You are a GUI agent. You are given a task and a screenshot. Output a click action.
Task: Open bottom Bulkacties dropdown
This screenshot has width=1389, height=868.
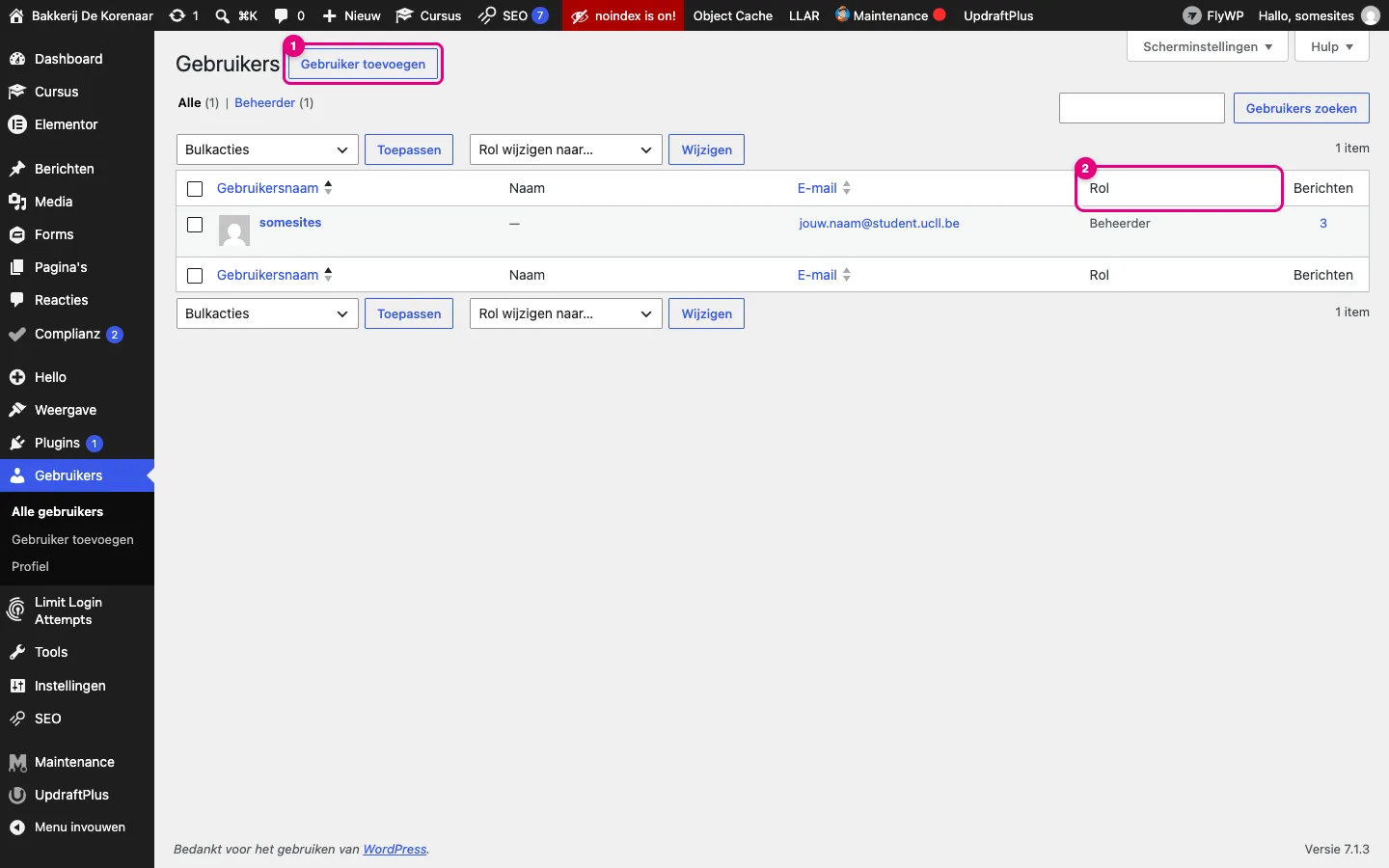pyautogui.click(x=267, y=313)
